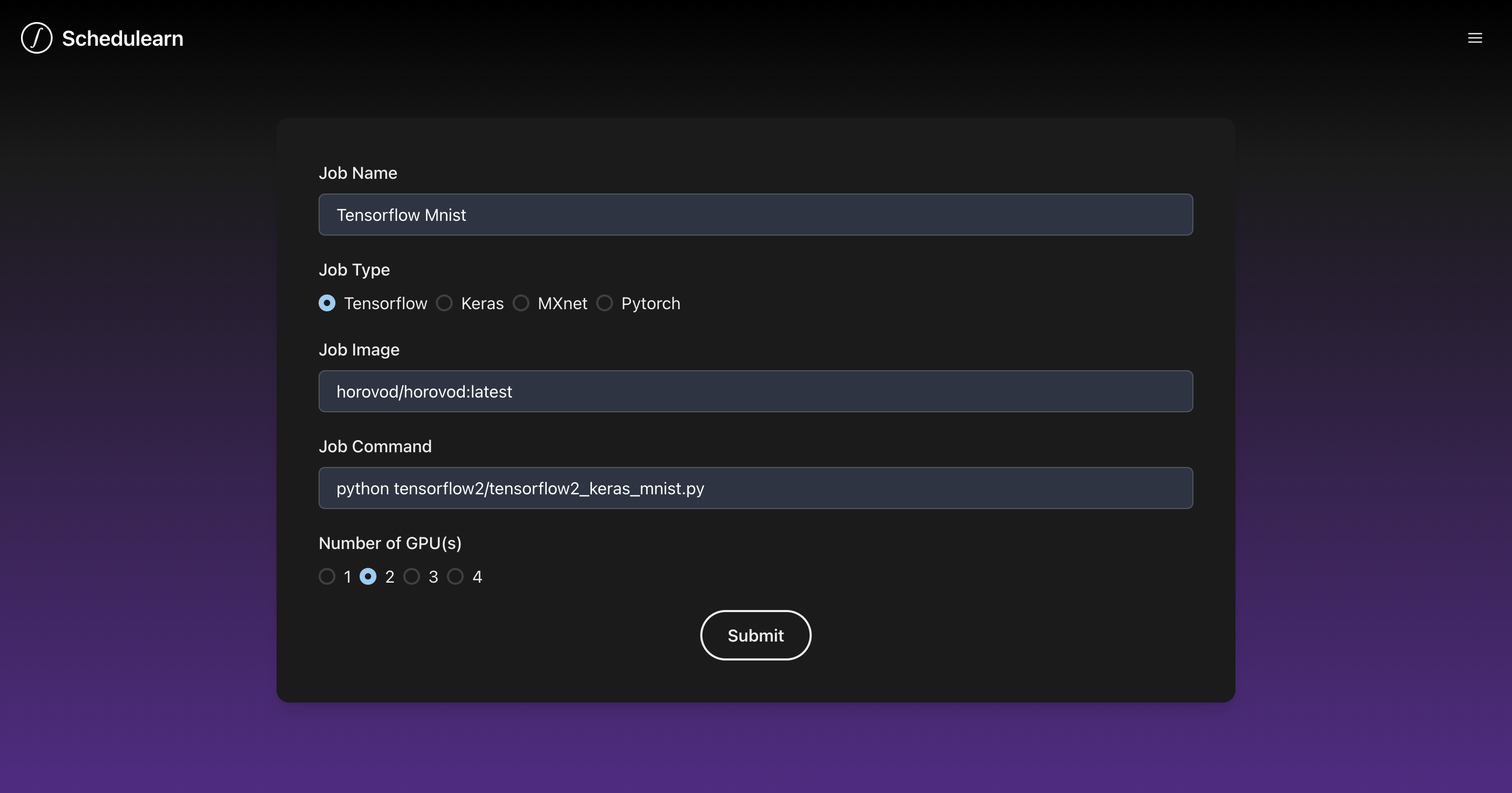Click the Schedulearn logo icon
The height and width of the screenshot is (793, 1512).
(x=36, y=38)
